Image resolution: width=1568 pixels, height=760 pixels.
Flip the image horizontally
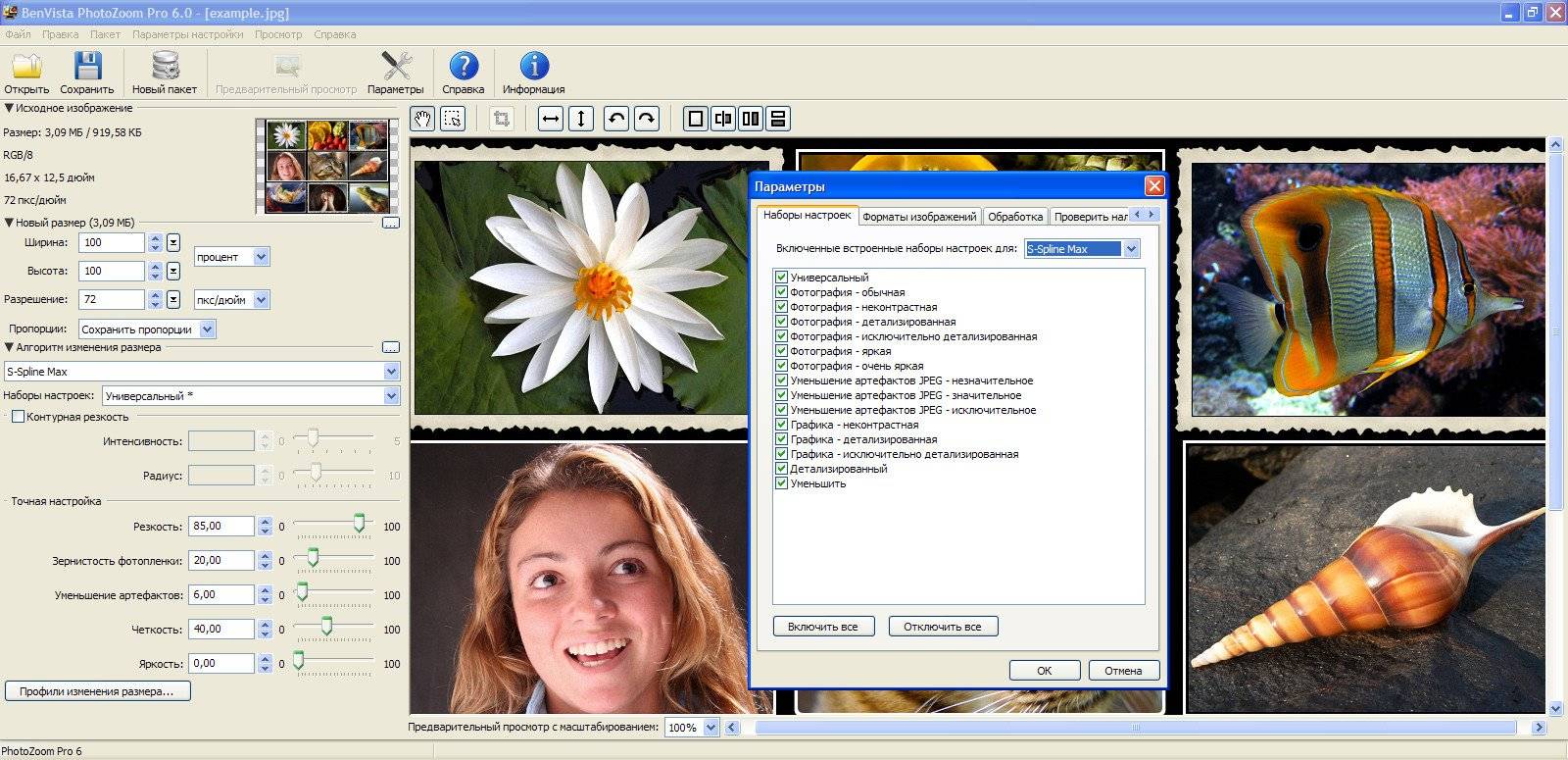(x=551, y=119)
